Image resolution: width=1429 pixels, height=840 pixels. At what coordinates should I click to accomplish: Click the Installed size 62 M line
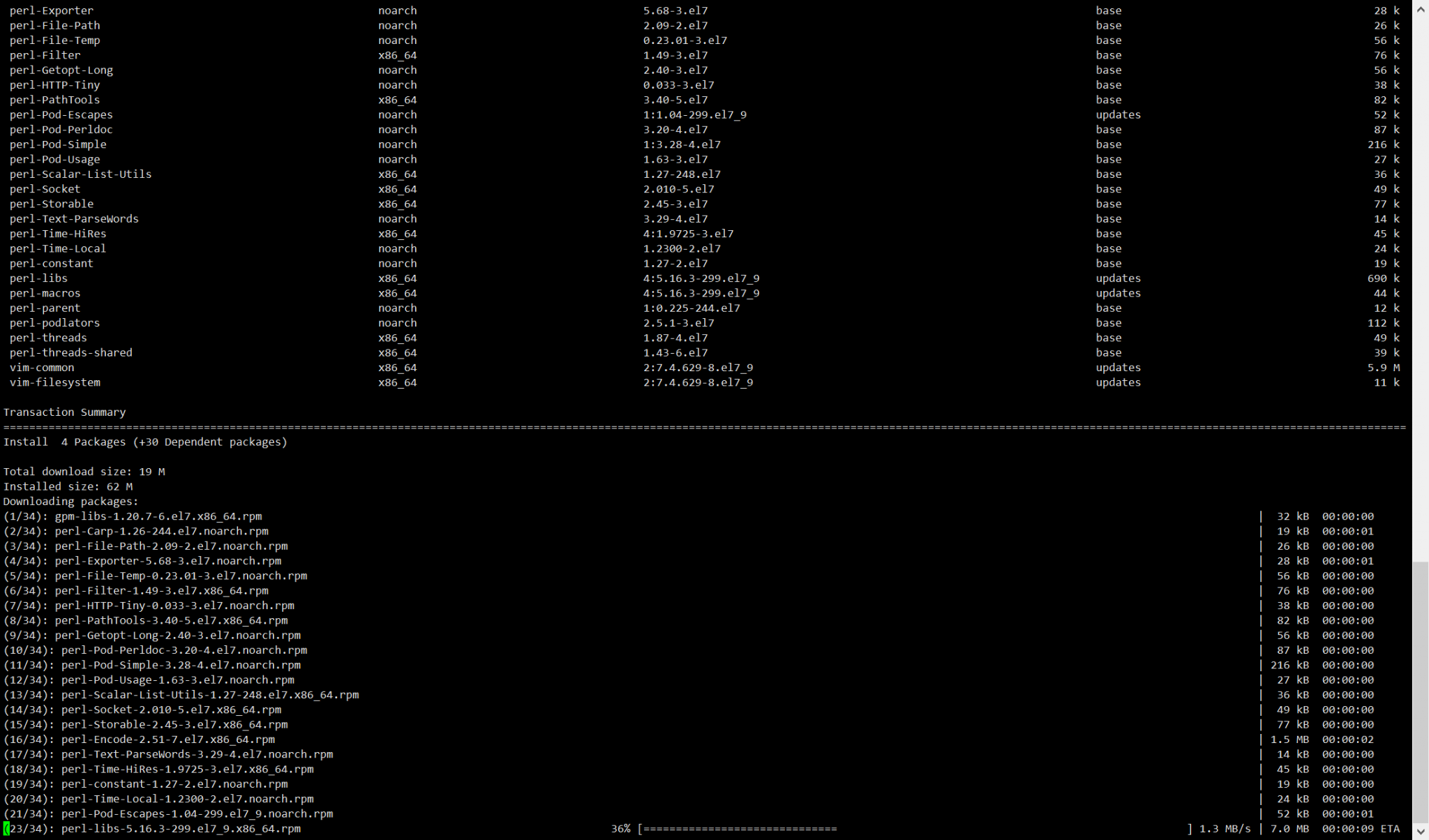tap(69, 486)
